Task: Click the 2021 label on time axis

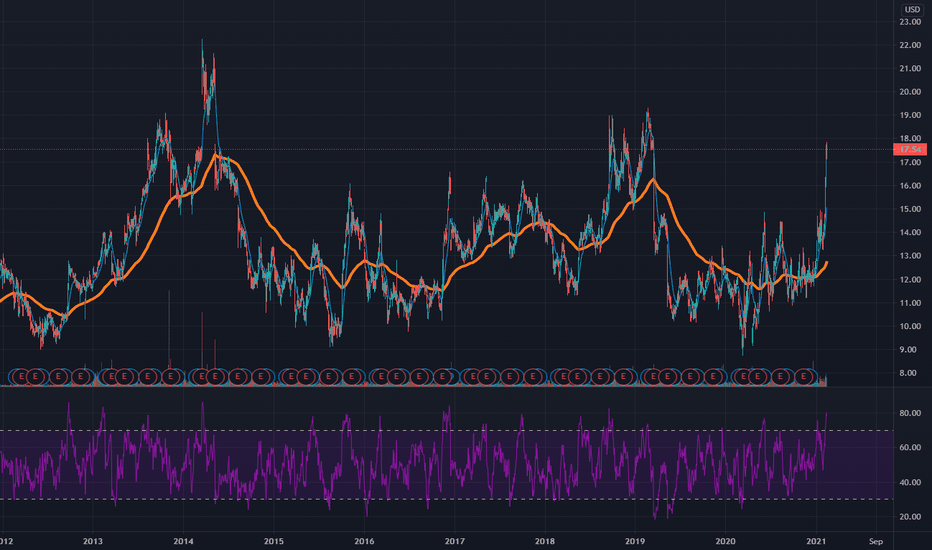Action: (816, 541)
